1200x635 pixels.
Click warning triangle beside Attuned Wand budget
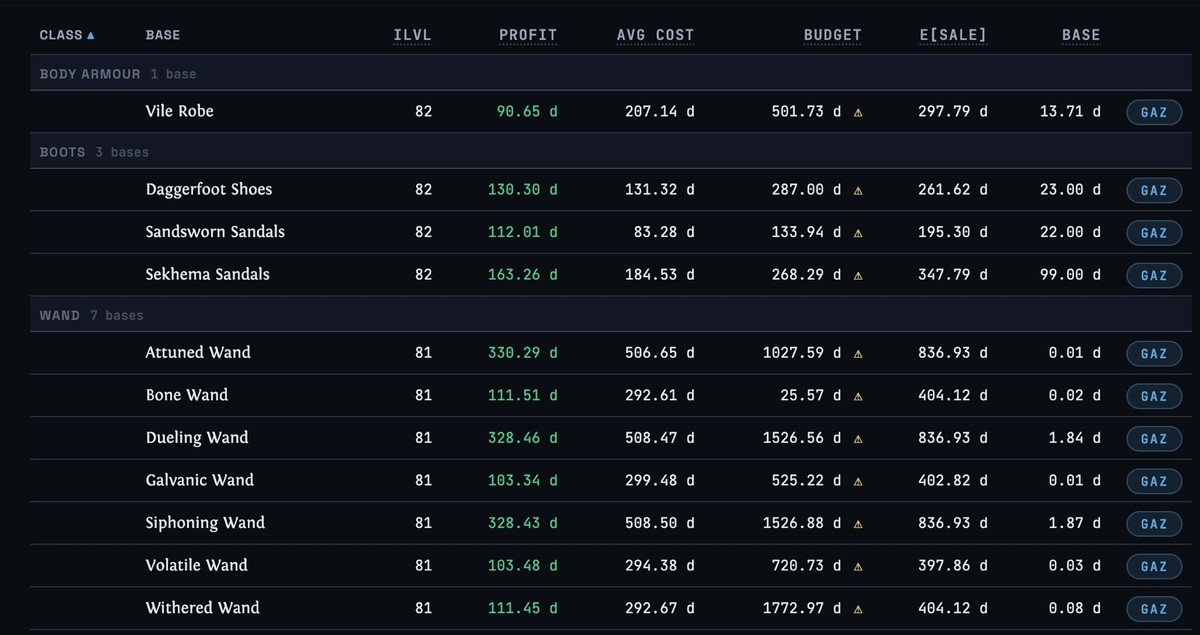click(x=858, y=353)
